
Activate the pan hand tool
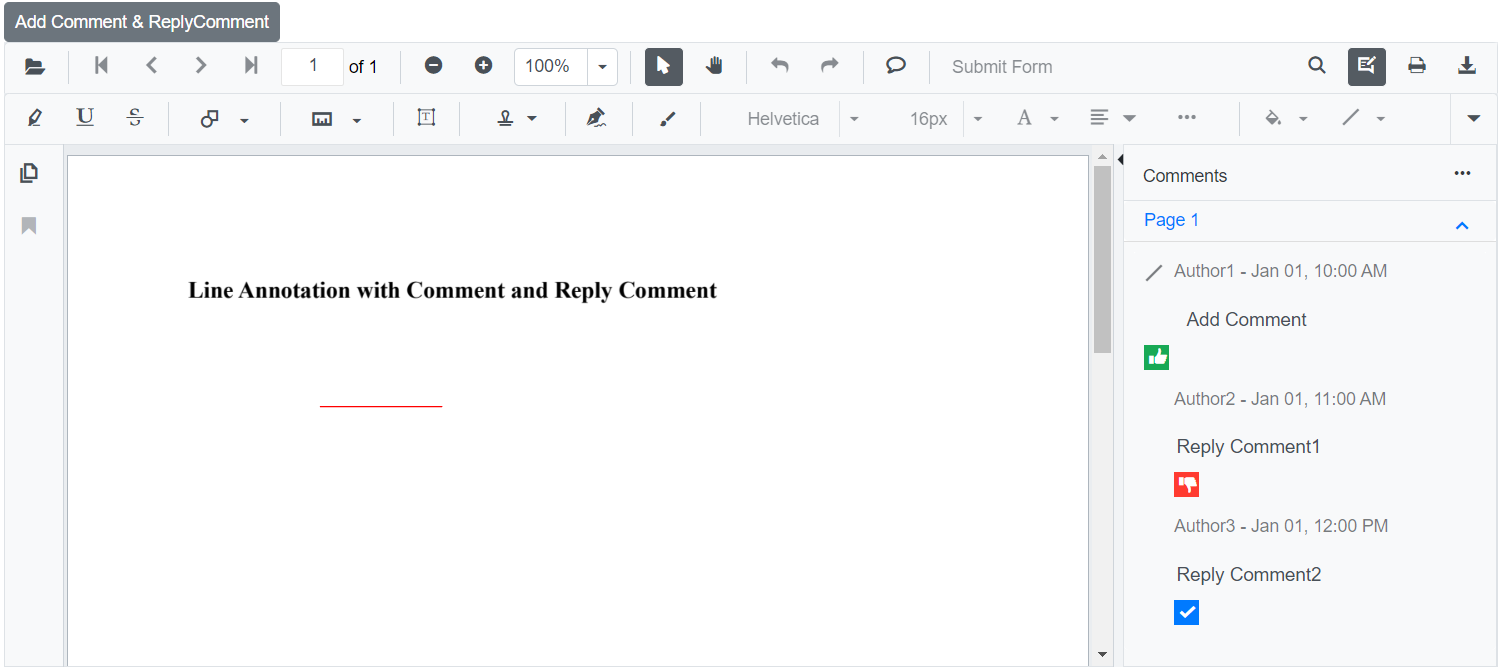coord(714,66)
